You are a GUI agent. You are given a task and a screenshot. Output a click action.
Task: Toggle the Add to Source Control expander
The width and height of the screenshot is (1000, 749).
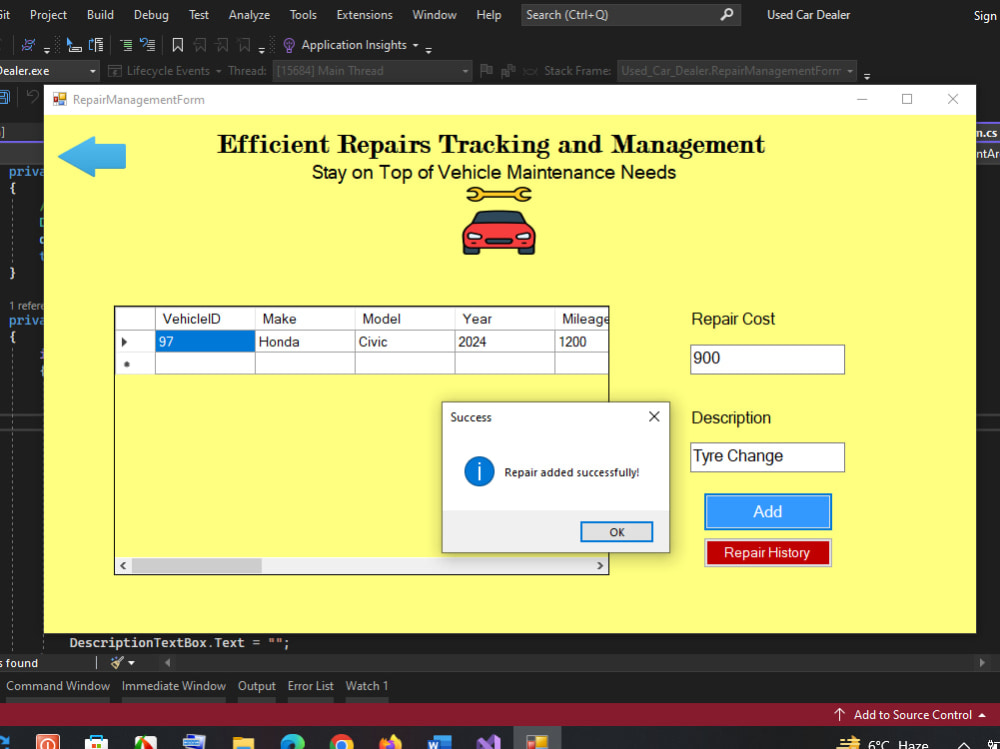pos(984,715)
